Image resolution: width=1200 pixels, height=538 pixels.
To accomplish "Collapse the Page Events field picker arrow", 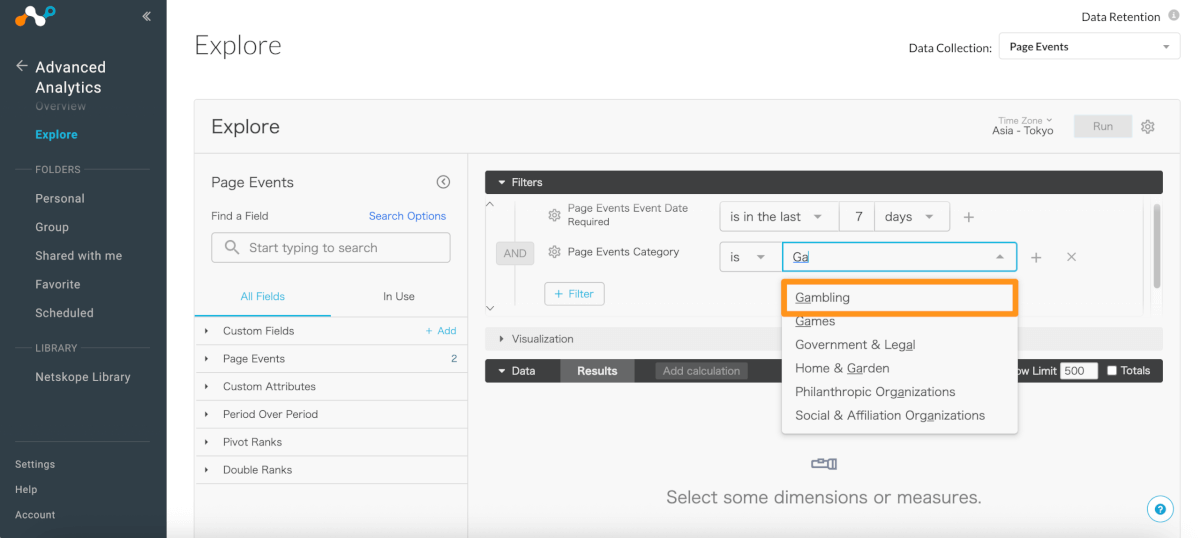I will coord(443,182).
